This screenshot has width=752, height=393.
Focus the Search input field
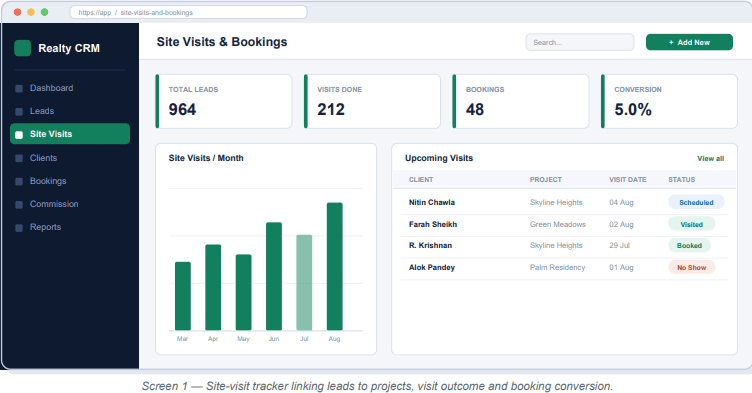pyautogui.click(x=580, y=42)
